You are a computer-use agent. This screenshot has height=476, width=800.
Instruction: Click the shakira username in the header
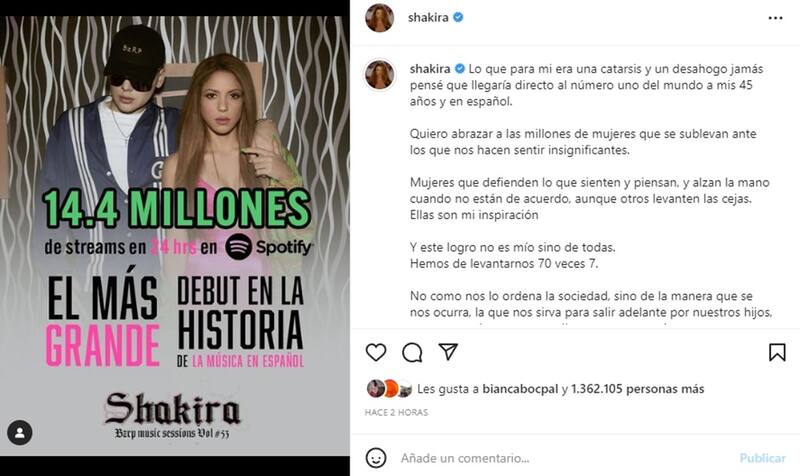click(428, 17)
